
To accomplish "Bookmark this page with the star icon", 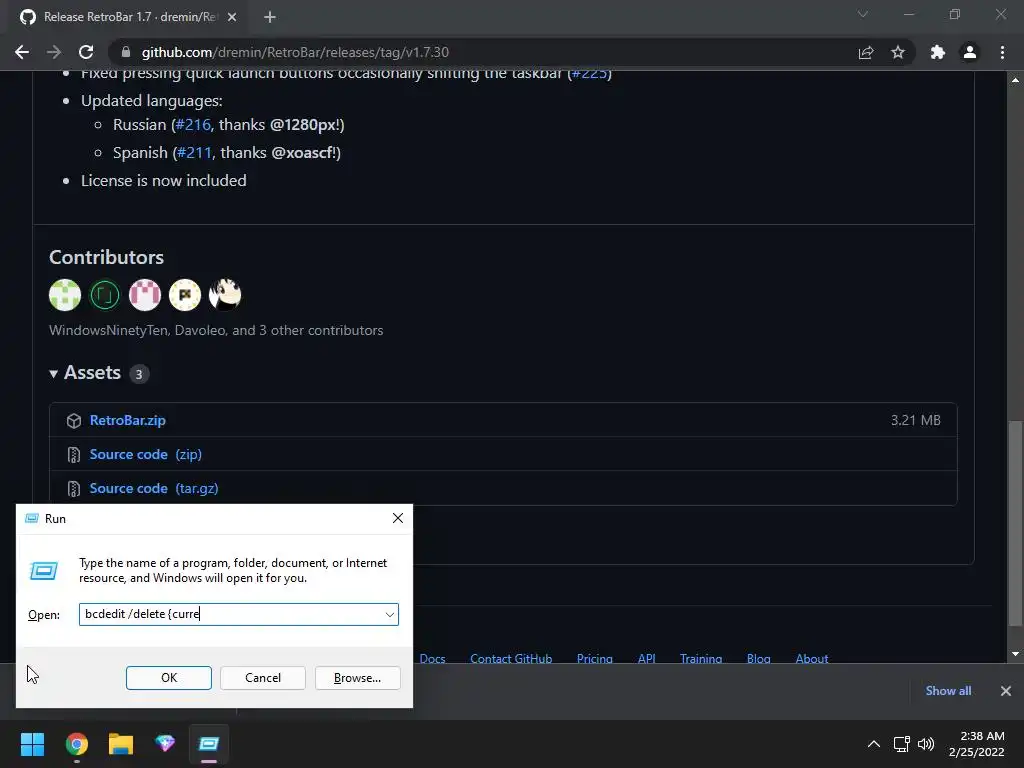I will 898,52.
